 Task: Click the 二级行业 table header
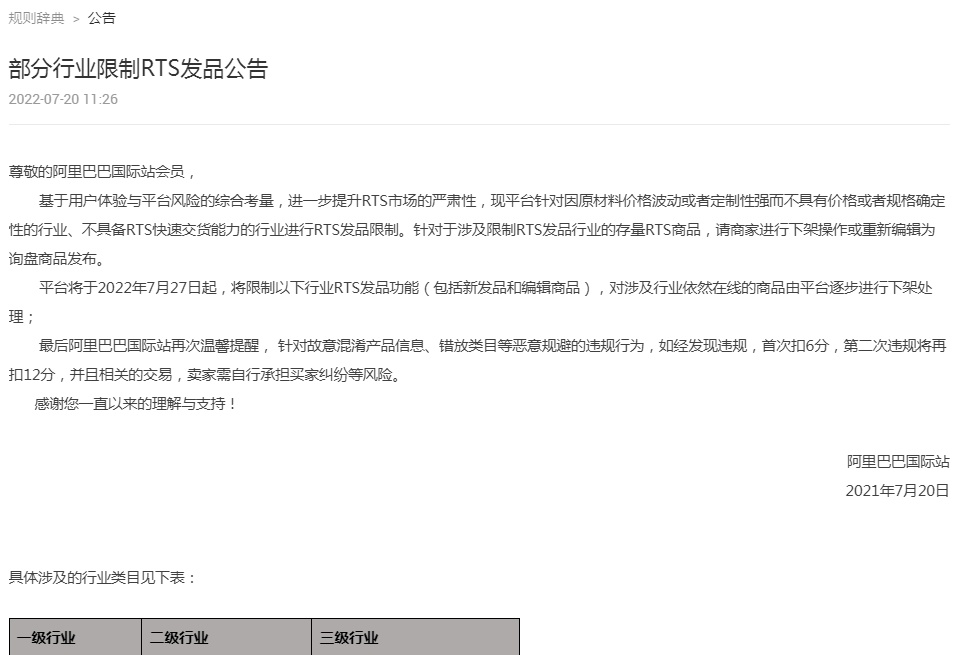tap(227, 637)
